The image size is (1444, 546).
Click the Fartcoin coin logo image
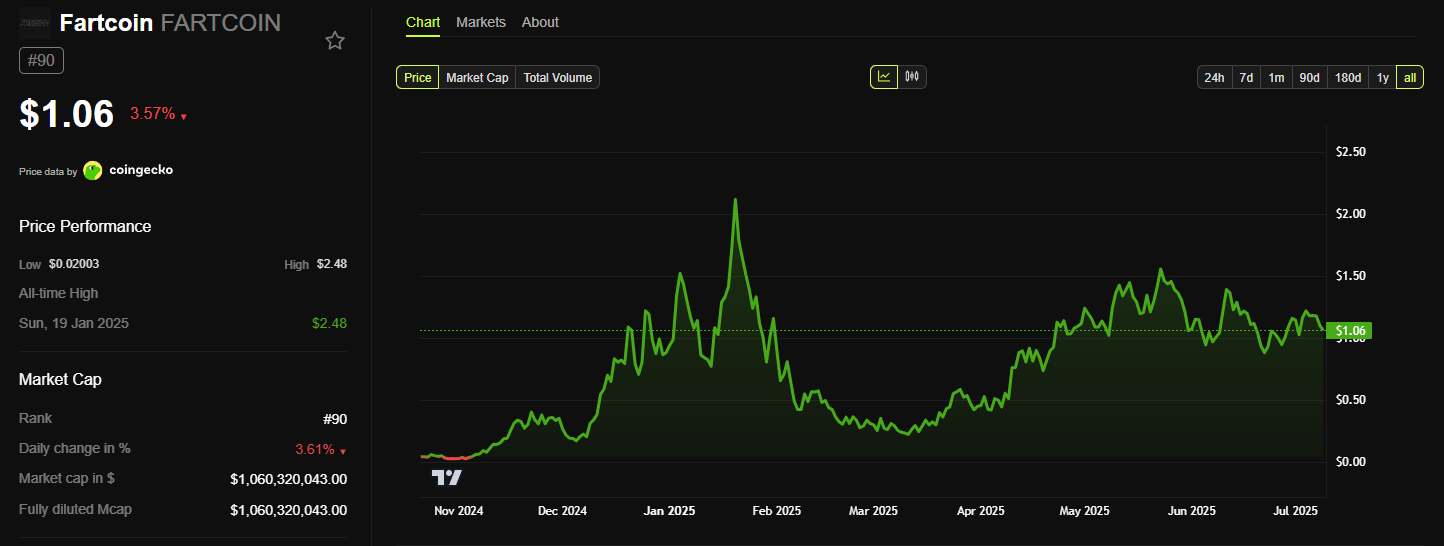[36, 22]
